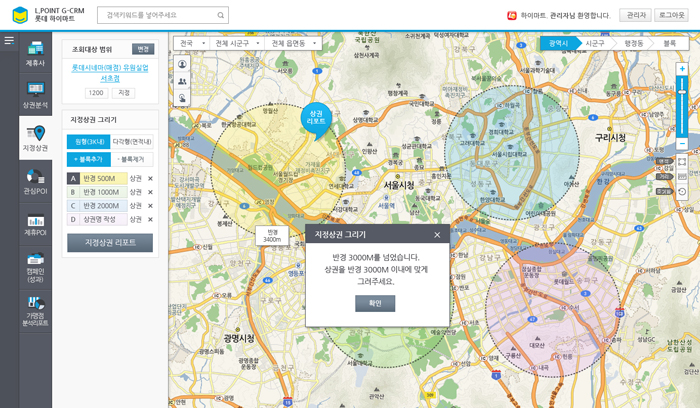This screenshot has height=408, width=700.
Task: Select the row B label box
Action: coord(73,192)
